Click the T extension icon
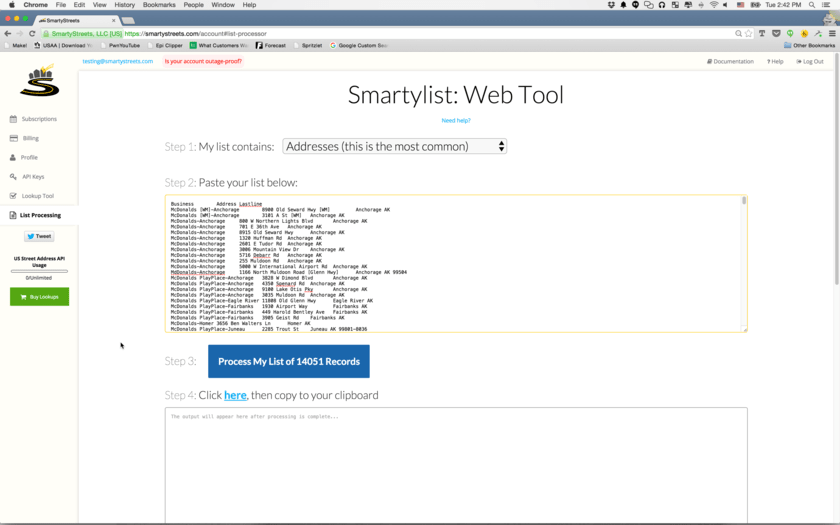 tap(762, 33)
